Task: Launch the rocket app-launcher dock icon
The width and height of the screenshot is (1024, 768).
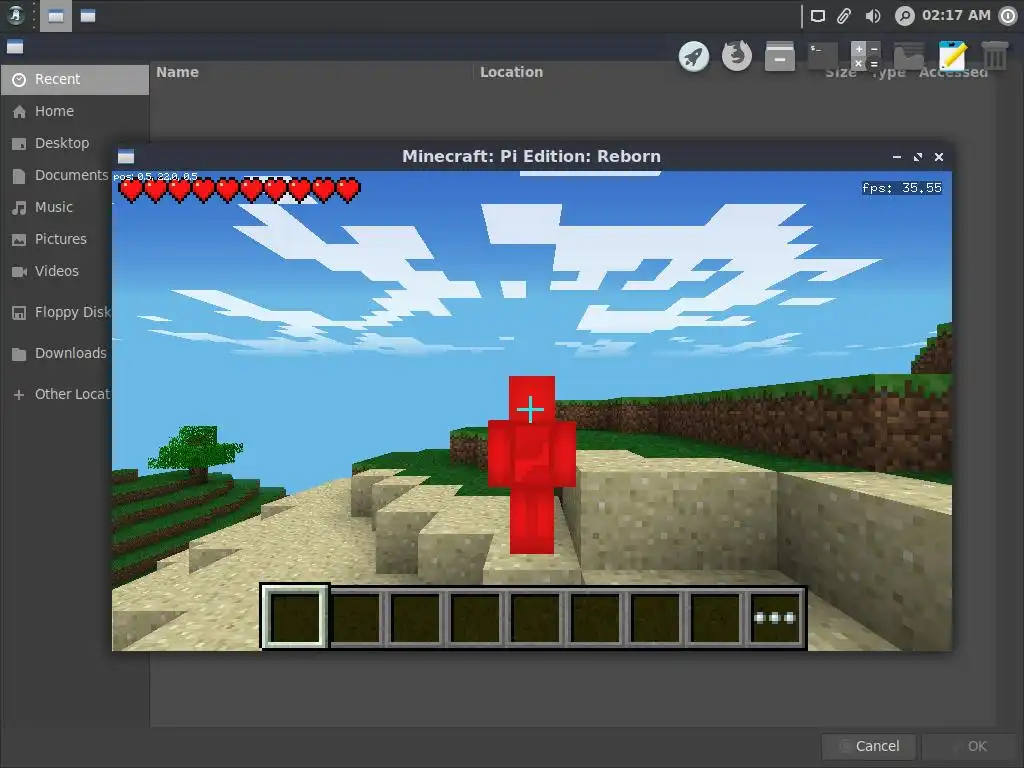Action: pos(694,56)
